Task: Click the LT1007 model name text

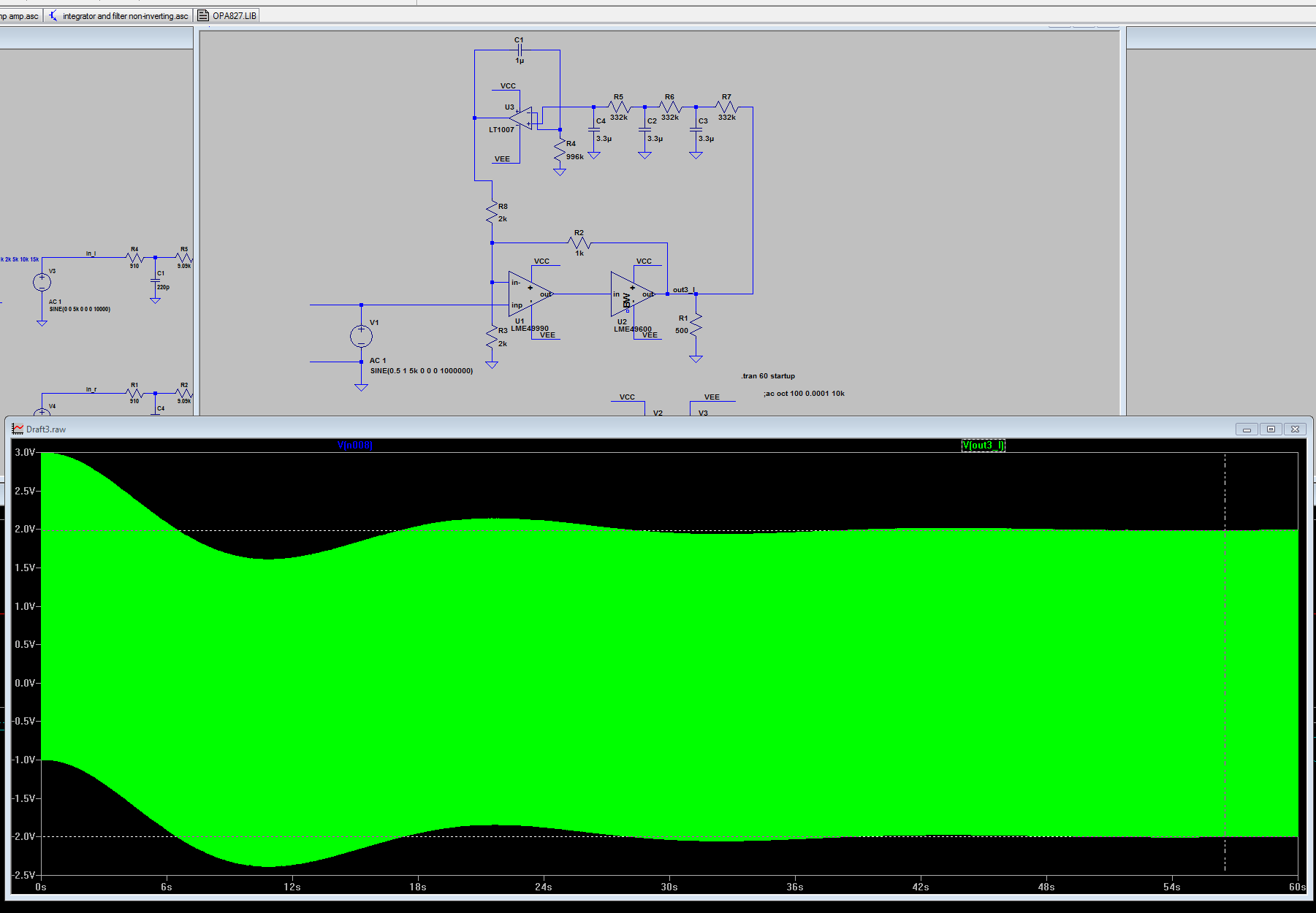Action: pyautogui.click(x=501, y=130)
